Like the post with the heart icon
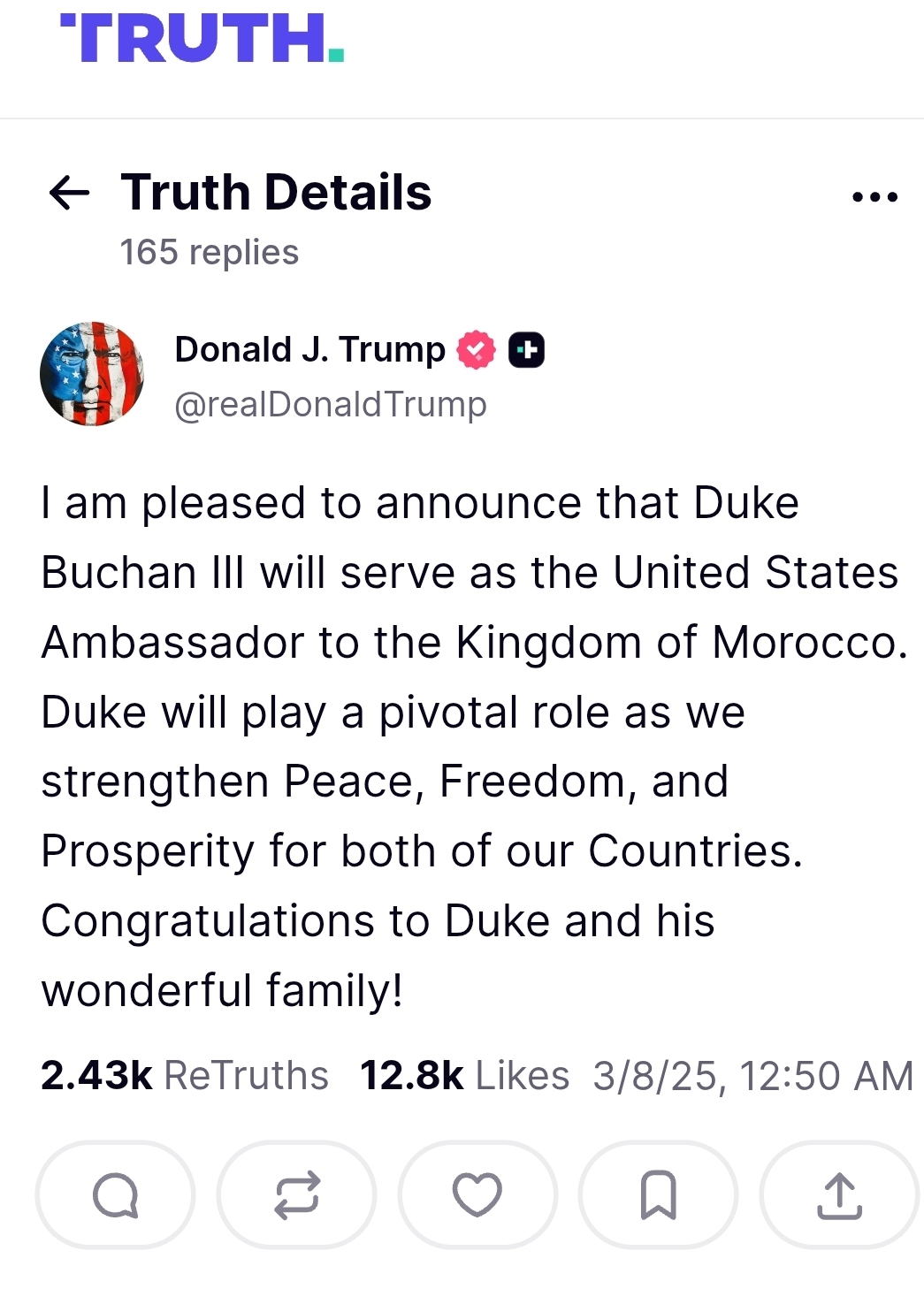This screenshot has height=1289, width=924. (x=477, y=1195)
